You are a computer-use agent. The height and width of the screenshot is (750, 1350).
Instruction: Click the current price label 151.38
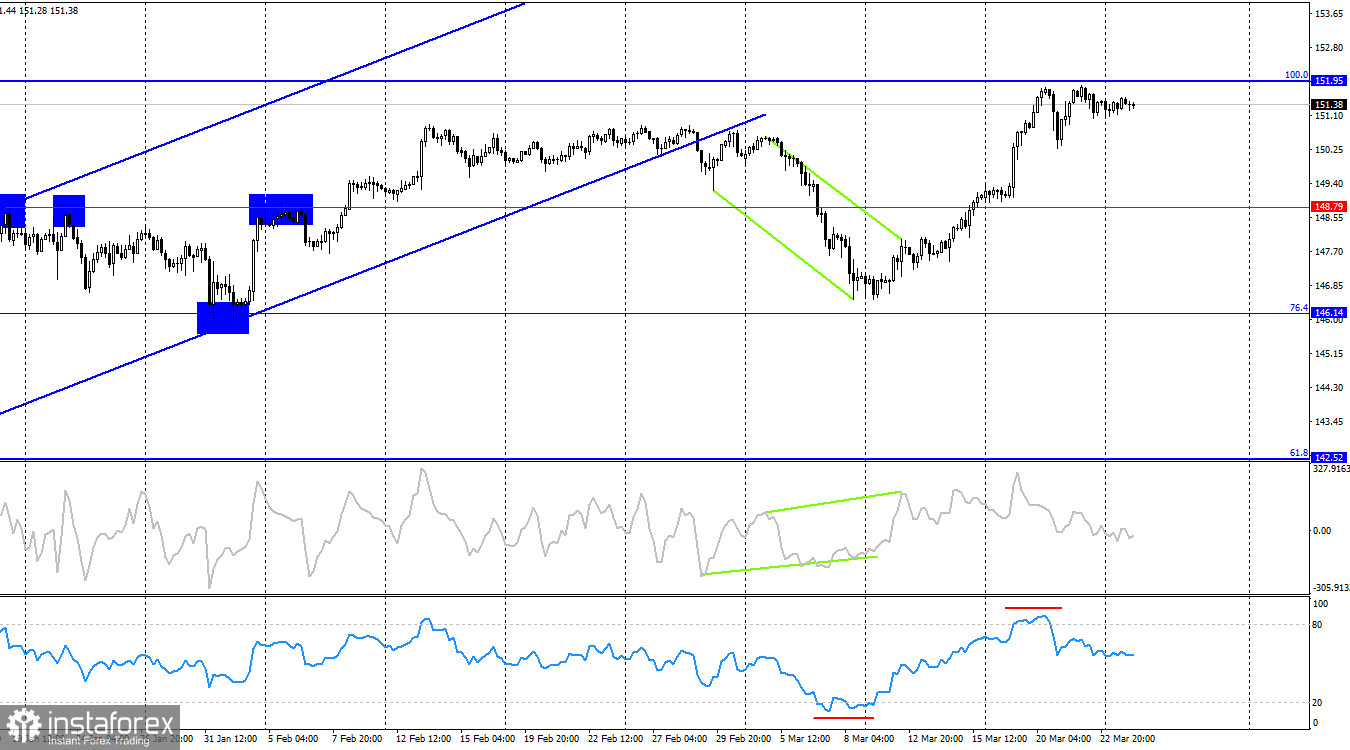pos(1328,104)
